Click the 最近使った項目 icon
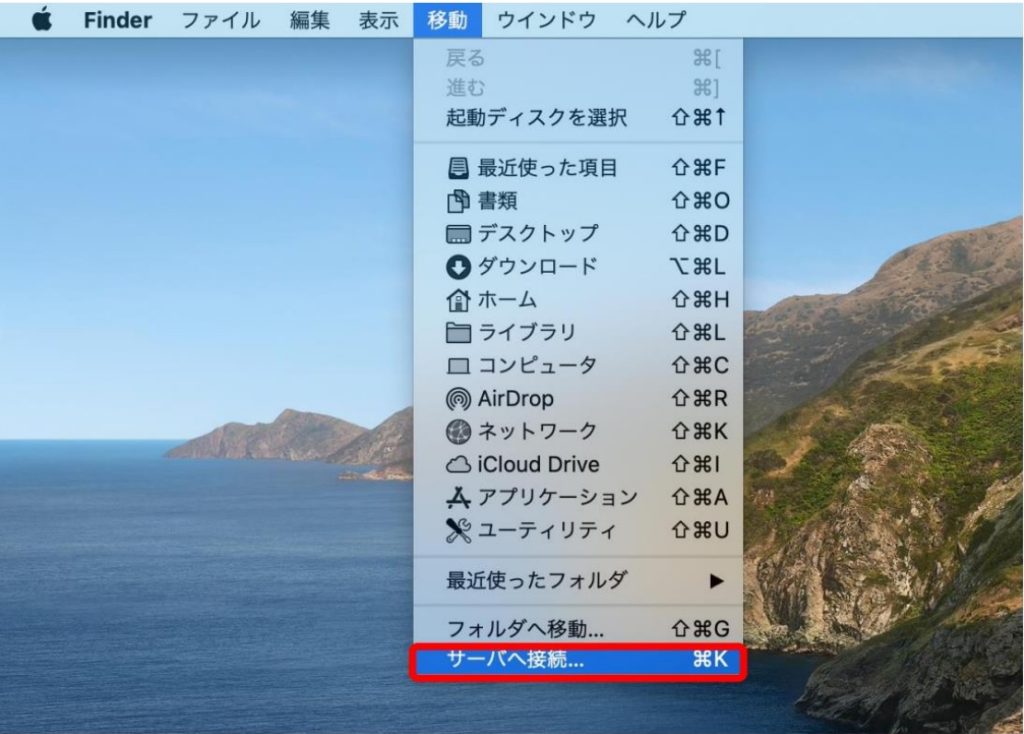 [x=458, y=168]
